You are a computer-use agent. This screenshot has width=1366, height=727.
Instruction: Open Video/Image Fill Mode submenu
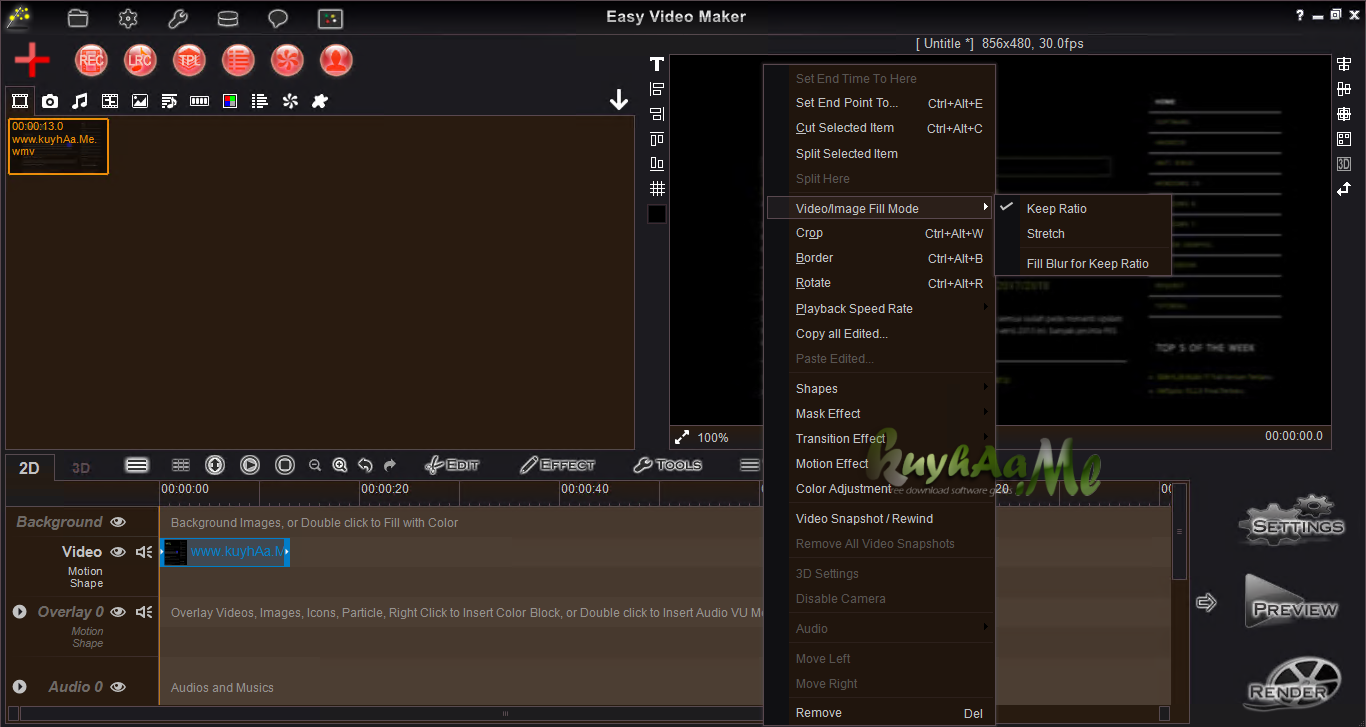[x=880, y=208]
